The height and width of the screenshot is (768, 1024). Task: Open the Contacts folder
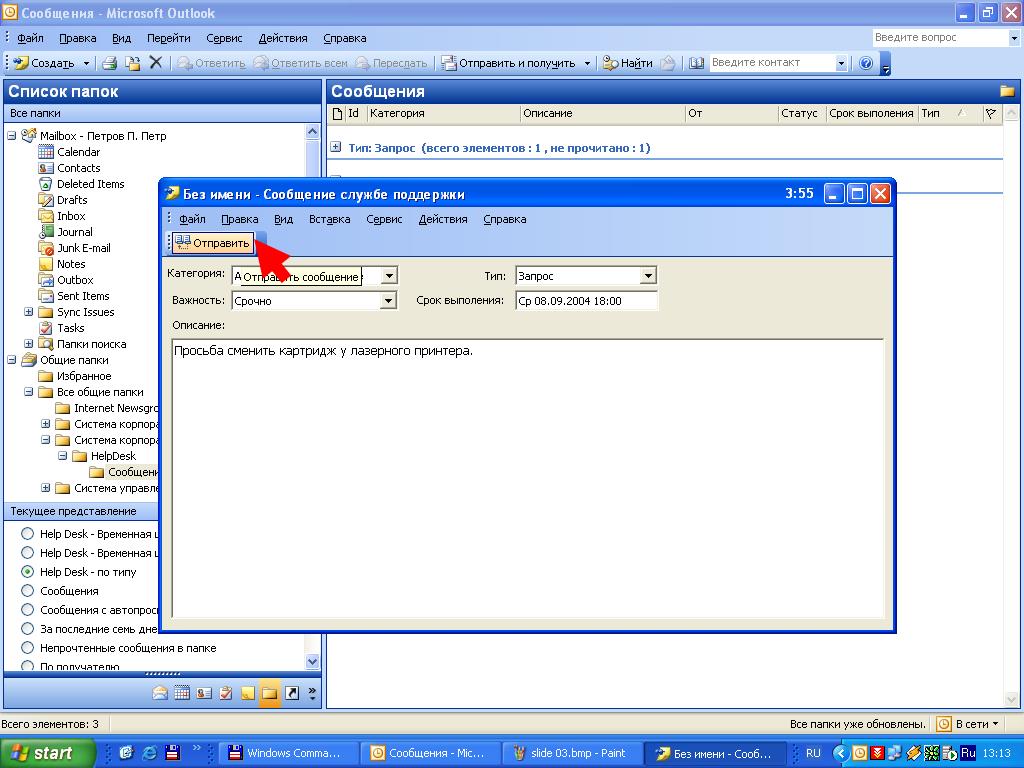pyautogui.click(x=78, y=168)
